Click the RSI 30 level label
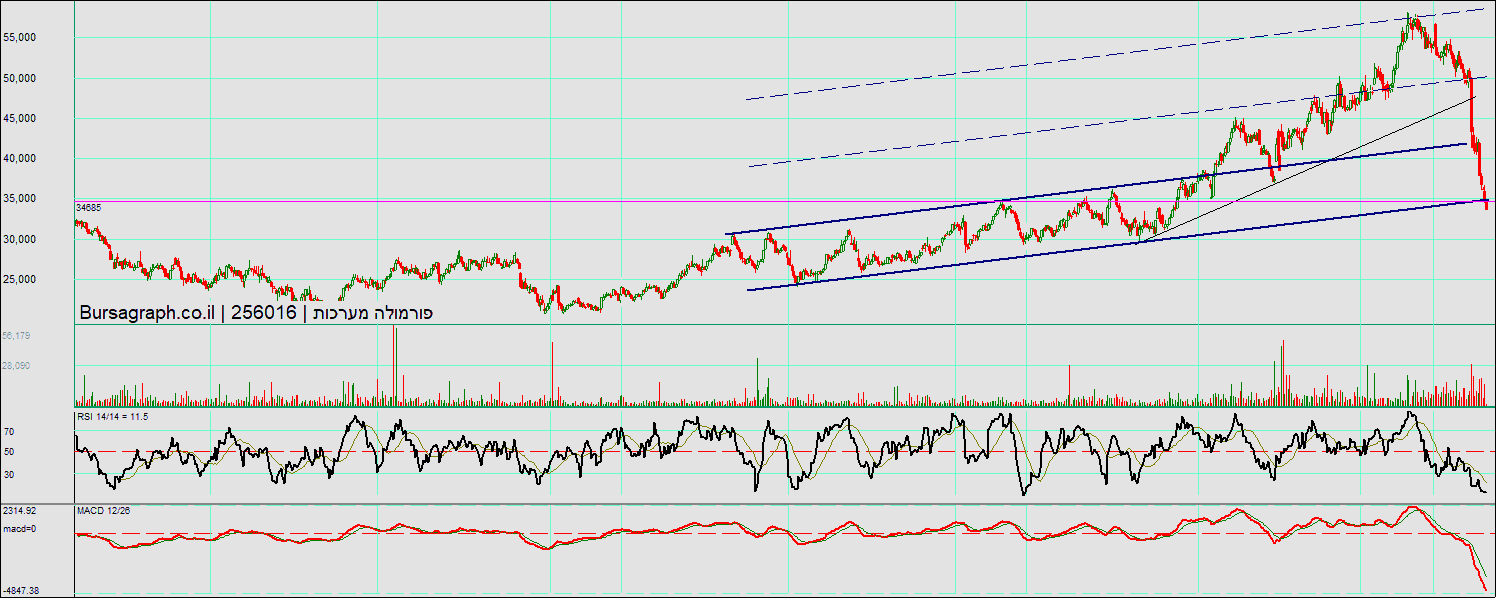1496x598 pixels. pos(8,474)
